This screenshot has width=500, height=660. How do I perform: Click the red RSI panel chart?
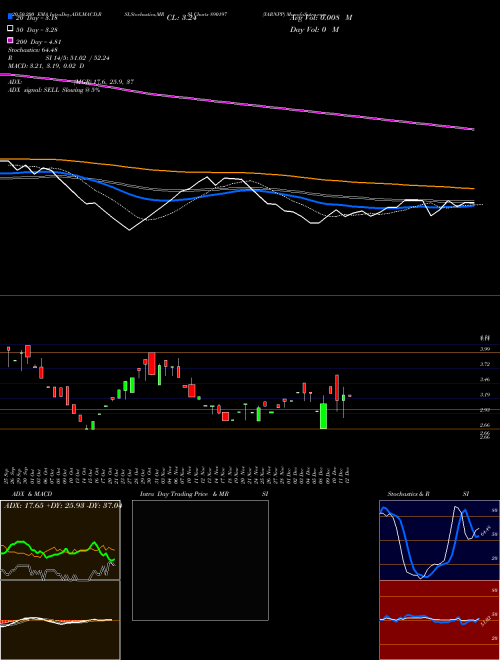click(439, 620)
